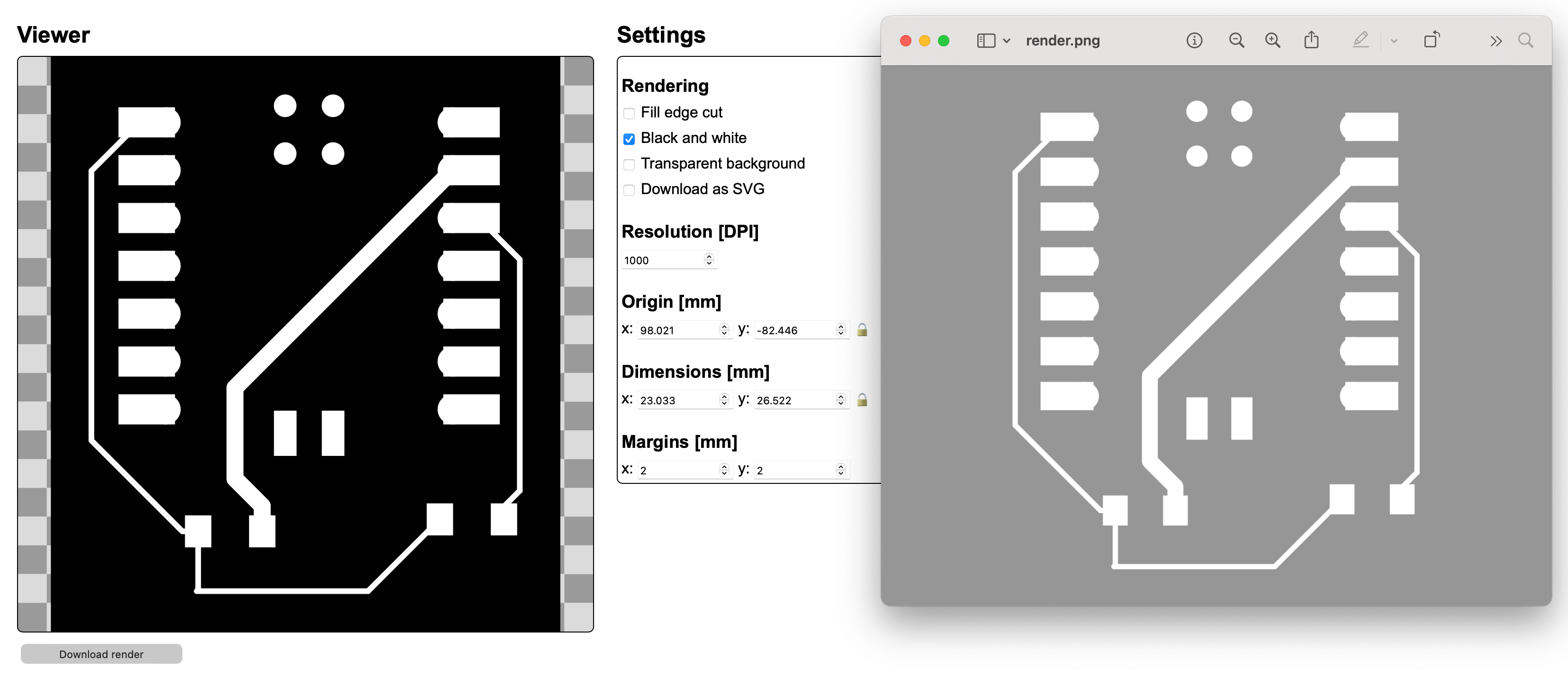Expand the markup options chevron
Image resolution: width=1568 pixels, height=677 pixels.
pyautogui.click(x=1394, y=41)
